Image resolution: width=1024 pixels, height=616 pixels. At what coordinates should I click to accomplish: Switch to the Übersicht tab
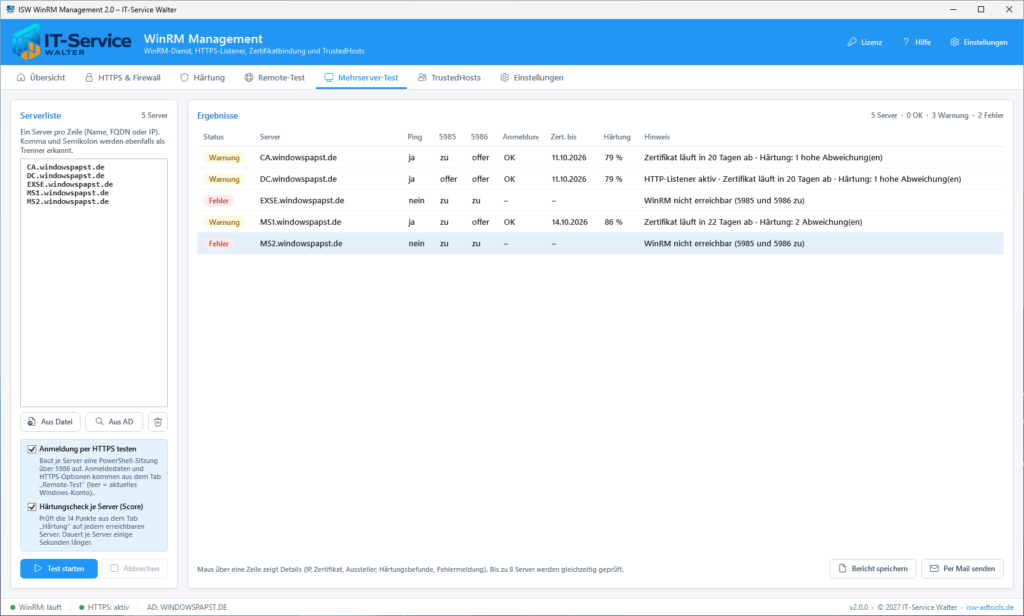(41, 77)
